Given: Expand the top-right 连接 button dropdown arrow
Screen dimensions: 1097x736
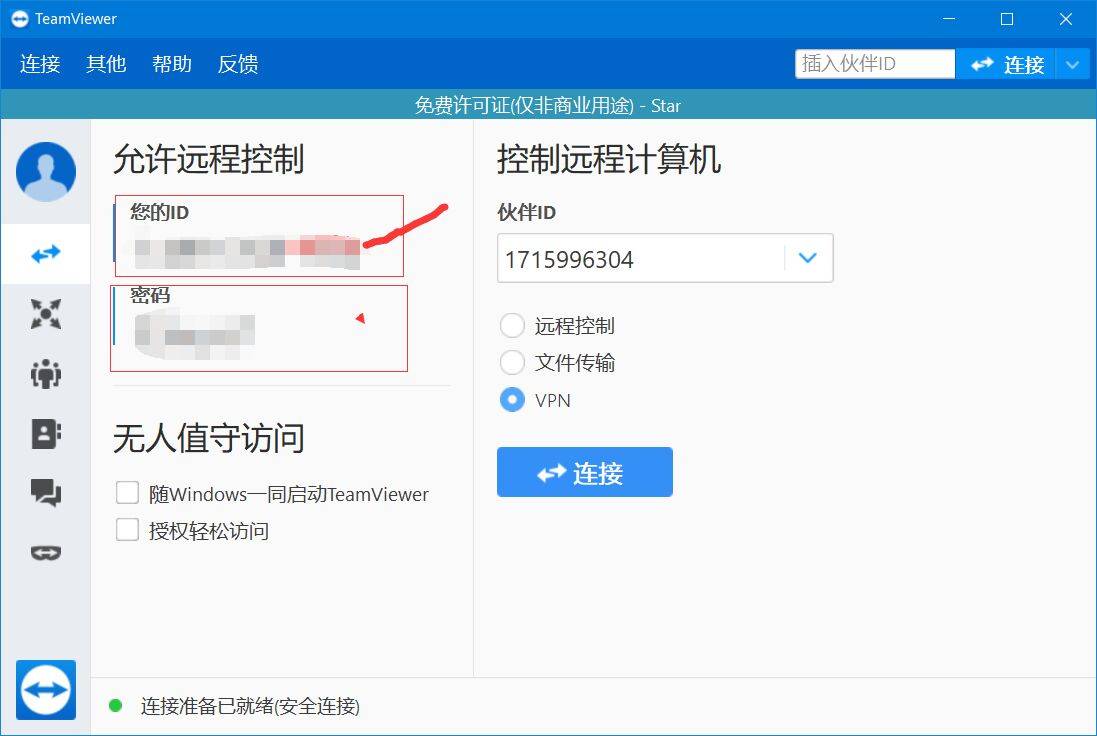Looking at the screenshot, I should (x=1073, y=64).
